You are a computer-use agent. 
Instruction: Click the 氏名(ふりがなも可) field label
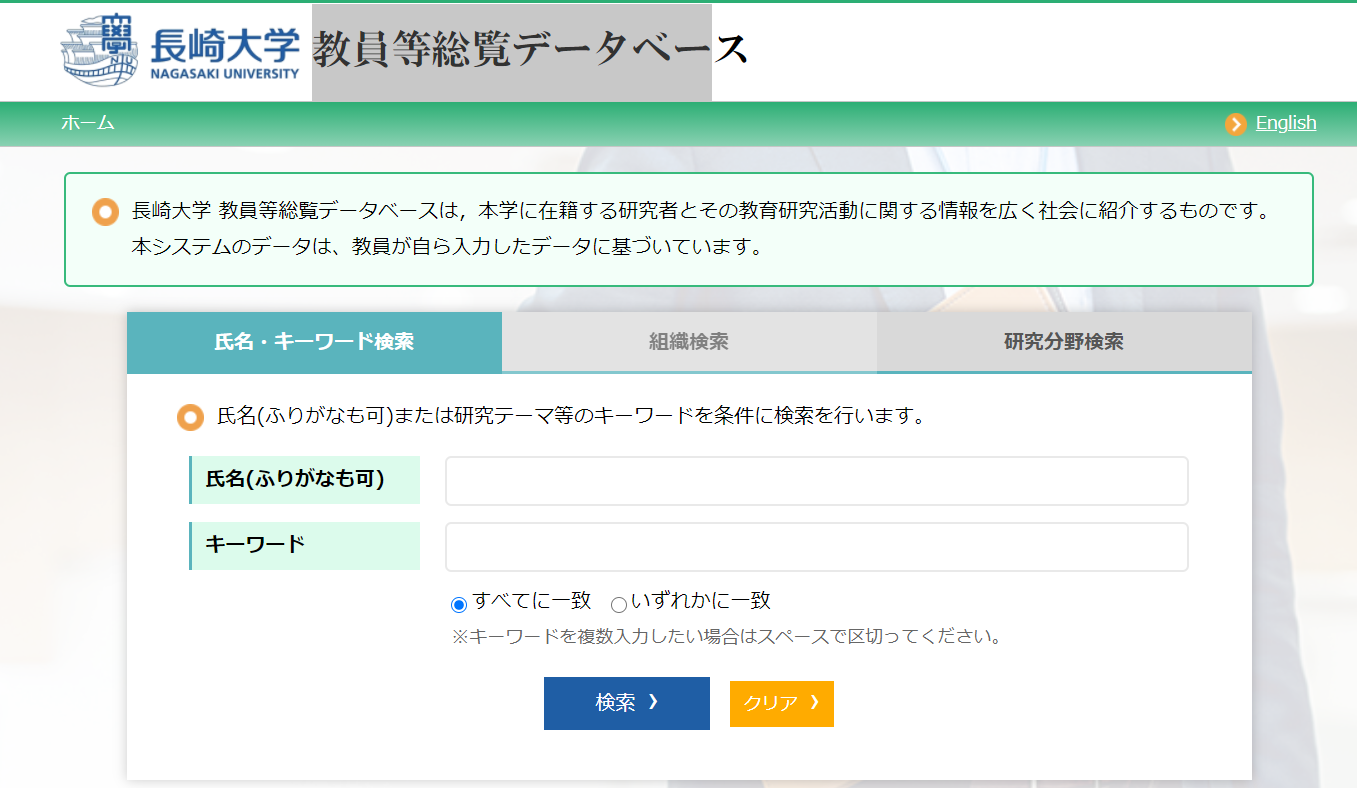click(x=295, y=479)
